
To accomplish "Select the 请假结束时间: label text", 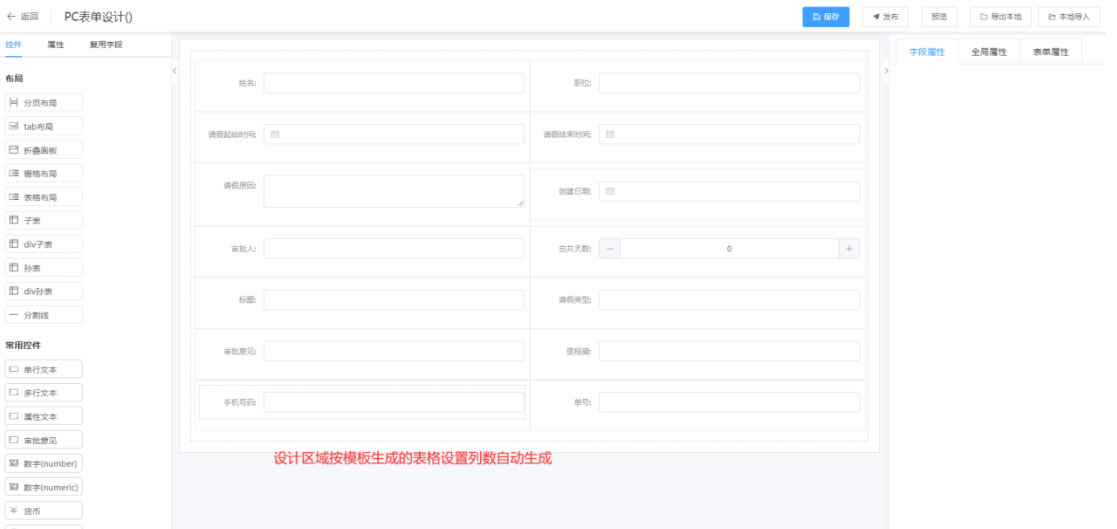I will tap(567, 135).
